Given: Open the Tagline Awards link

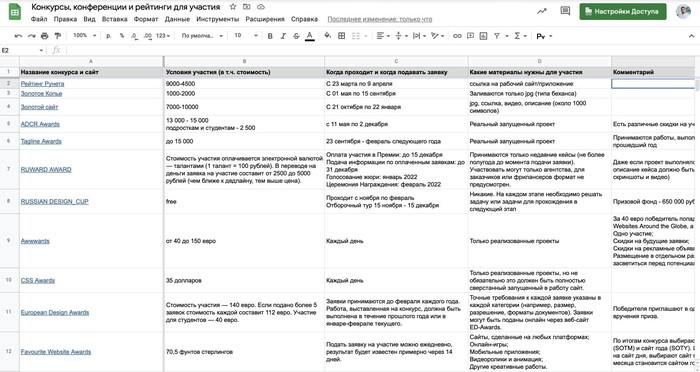Looking at the screenshot, I should 41,141.
